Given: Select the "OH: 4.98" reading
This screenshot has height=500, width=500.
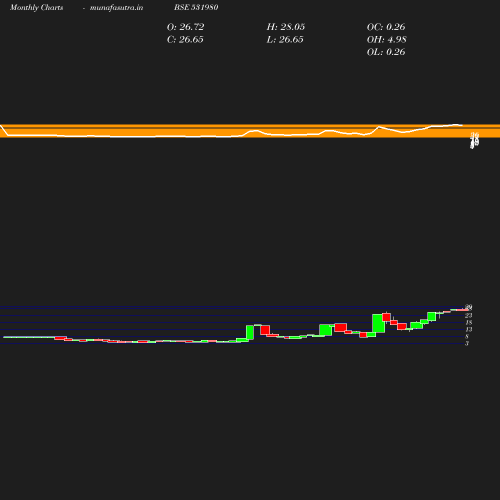Looking at the screenshot, I should (x=387, y=39).
